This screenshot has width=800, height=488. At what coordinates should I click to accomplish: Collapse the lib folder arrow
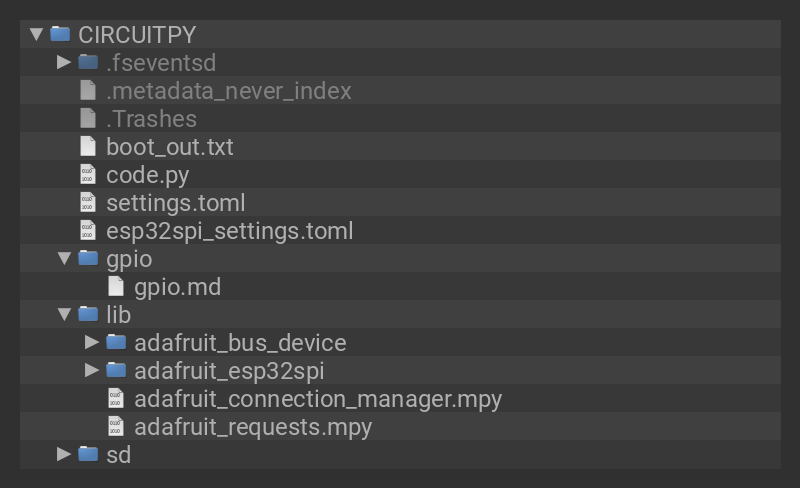[64, 315]
